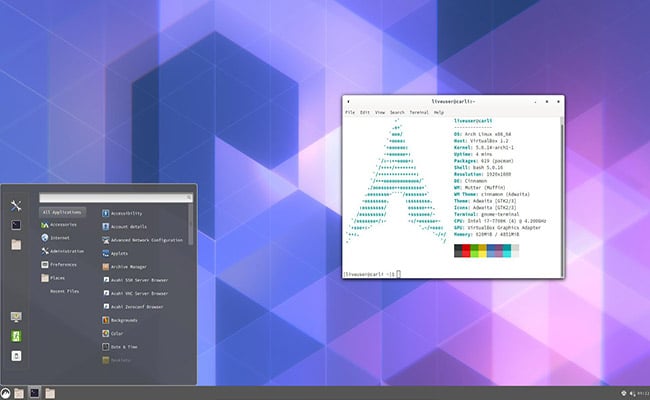Screen dimensions: 650x400
Task: Click the 'DE: Cinnamon' line in terminal
Action: pos(471,181)
